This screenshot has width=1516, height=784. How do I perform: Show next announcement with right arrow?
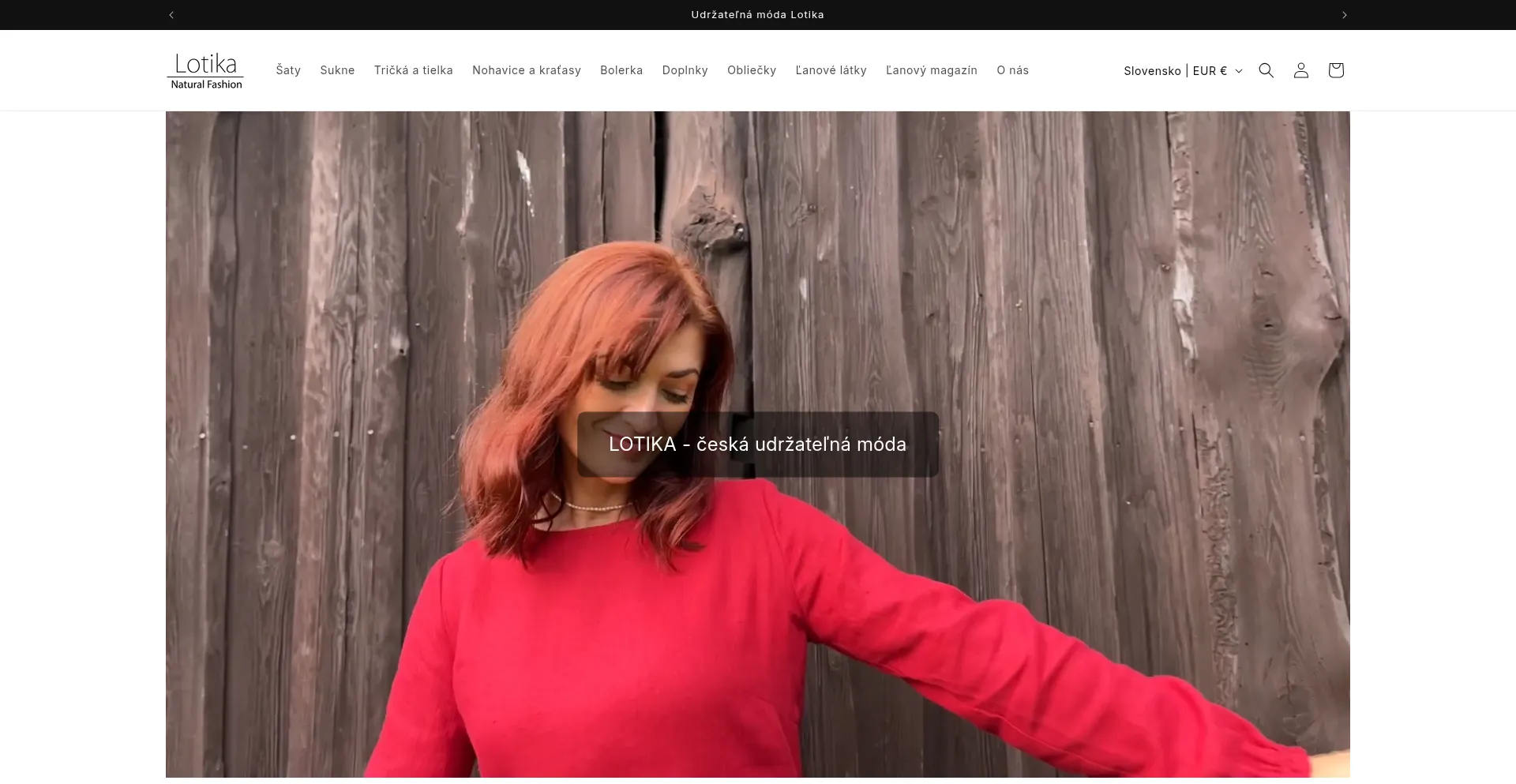point(1344,15)
